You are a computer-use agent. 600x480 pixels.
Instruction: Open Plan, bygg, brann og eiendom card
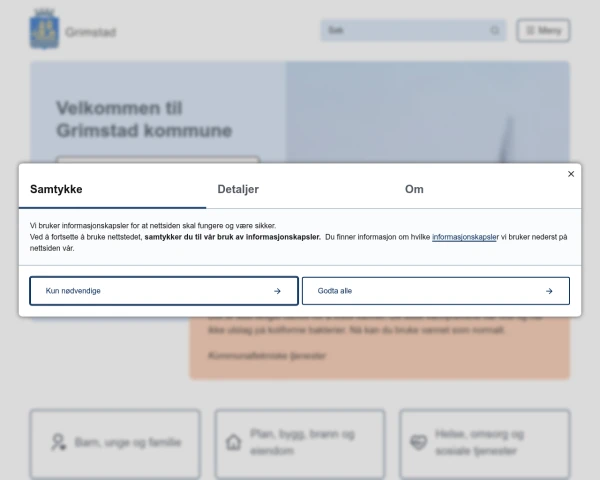coord(300,443)
